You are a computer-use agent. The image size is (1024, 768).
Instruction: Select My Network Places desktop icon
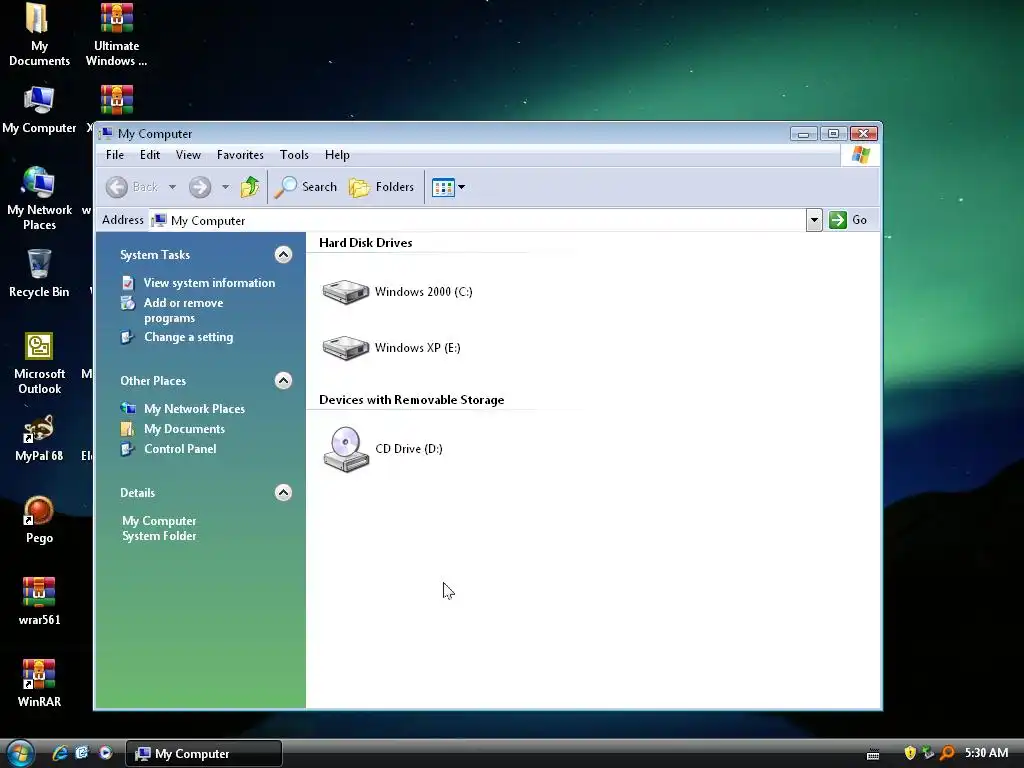[x=39, y=199]
